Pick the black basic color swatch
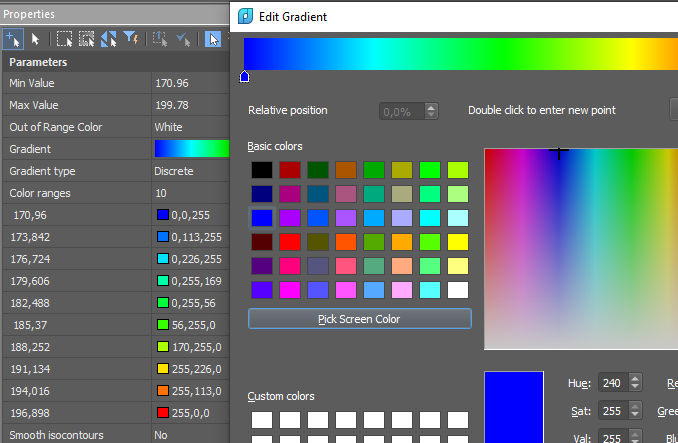 pyautogui.click(x=261, y=170)
